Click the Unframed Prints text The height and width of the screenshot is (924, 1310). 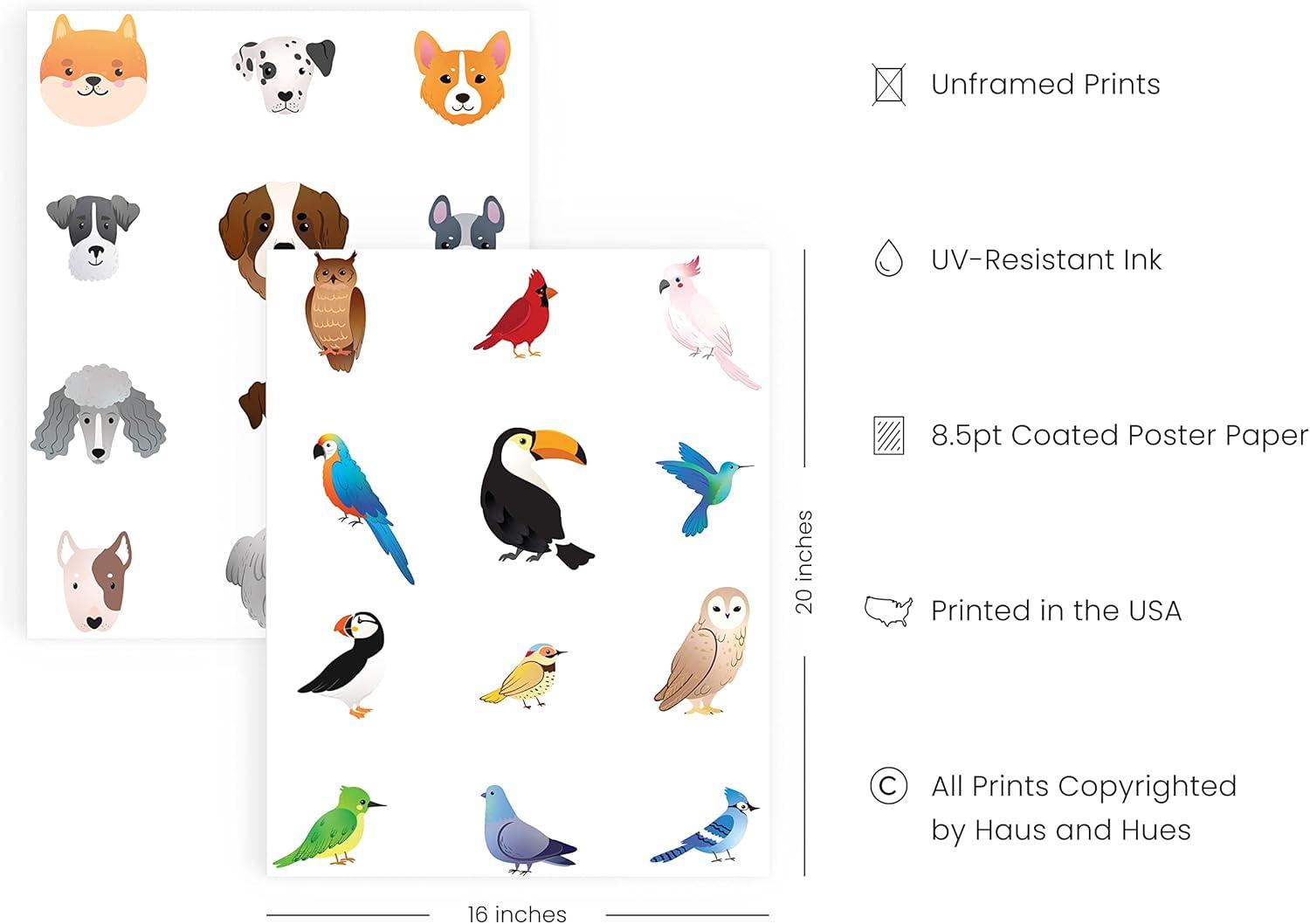[1045, 85]
